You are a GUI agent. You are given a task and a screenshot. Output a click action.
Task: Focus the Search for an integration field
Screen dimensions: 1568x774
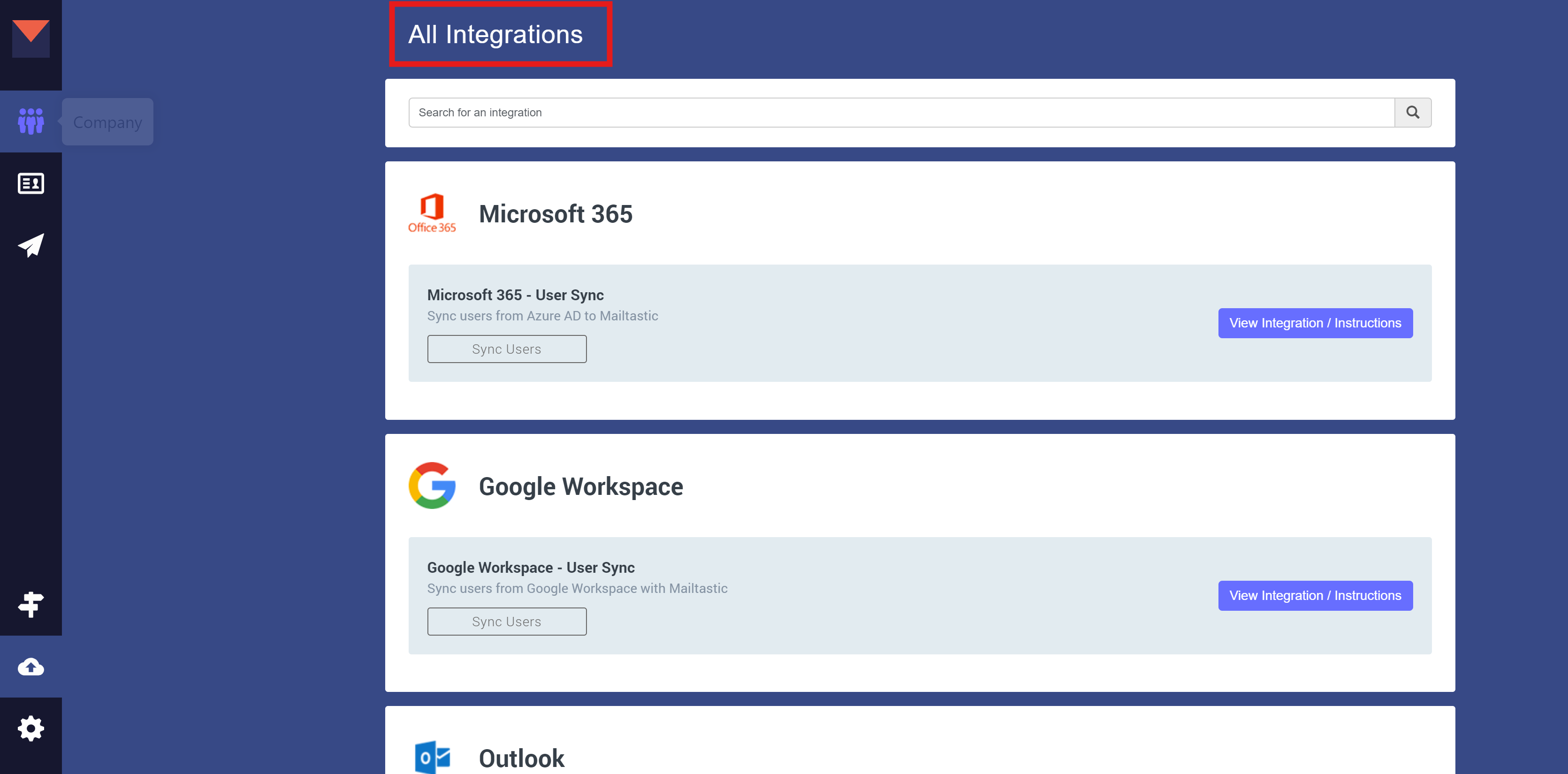pos(901,113)
